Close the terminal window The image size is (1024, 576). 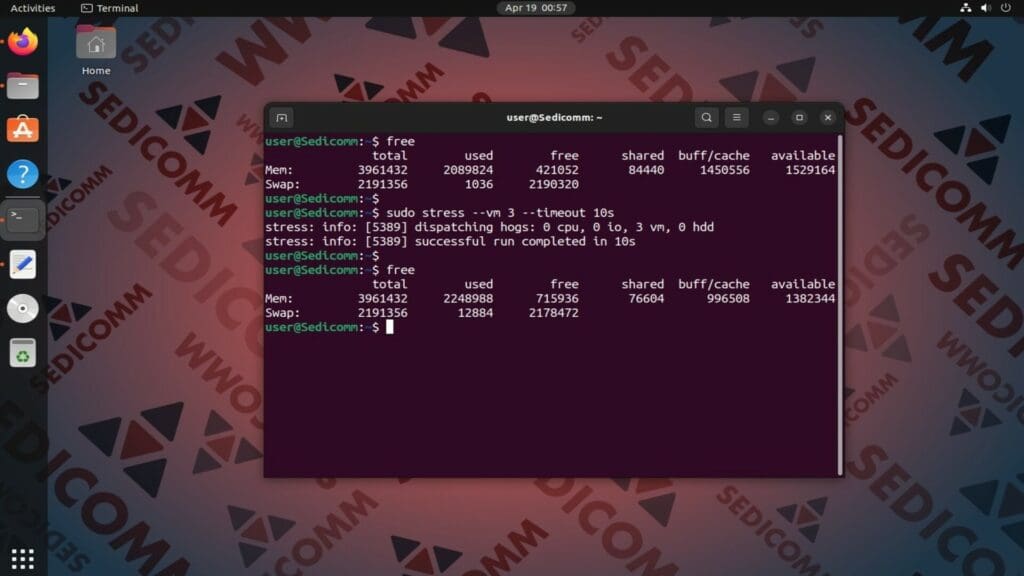click(x=828, y=118)
